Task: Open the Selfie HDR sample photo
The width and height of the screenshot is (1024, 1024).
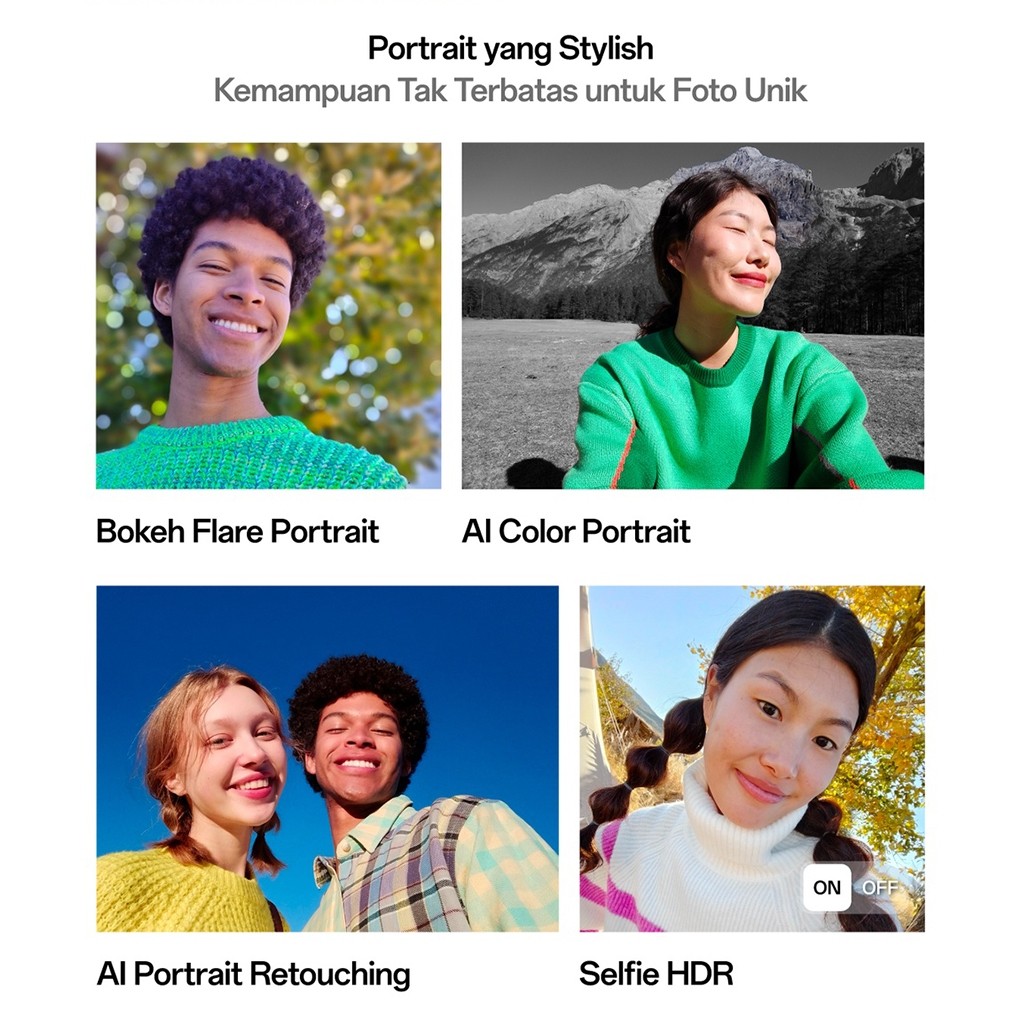Action: tap(752, 758)
